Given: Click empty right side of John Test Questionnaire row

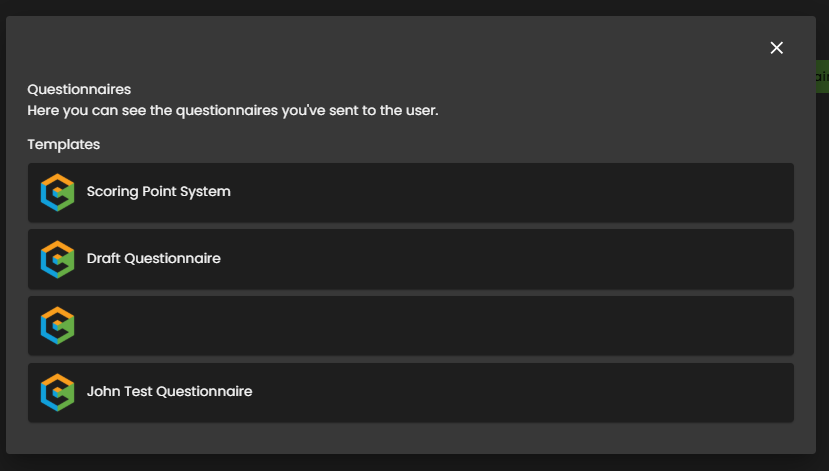Looking at the screenshot, I should click(600, 392).
